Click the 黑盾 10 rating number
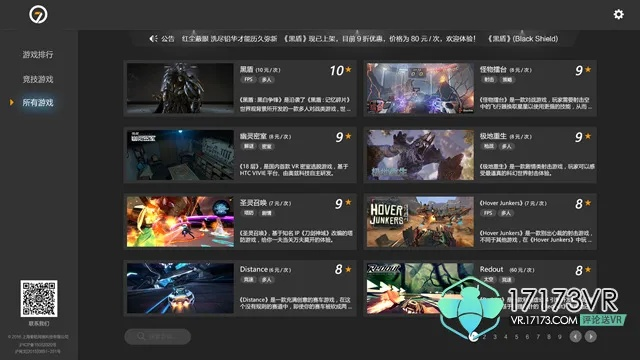The image size is (640, 360). (337, 71)
